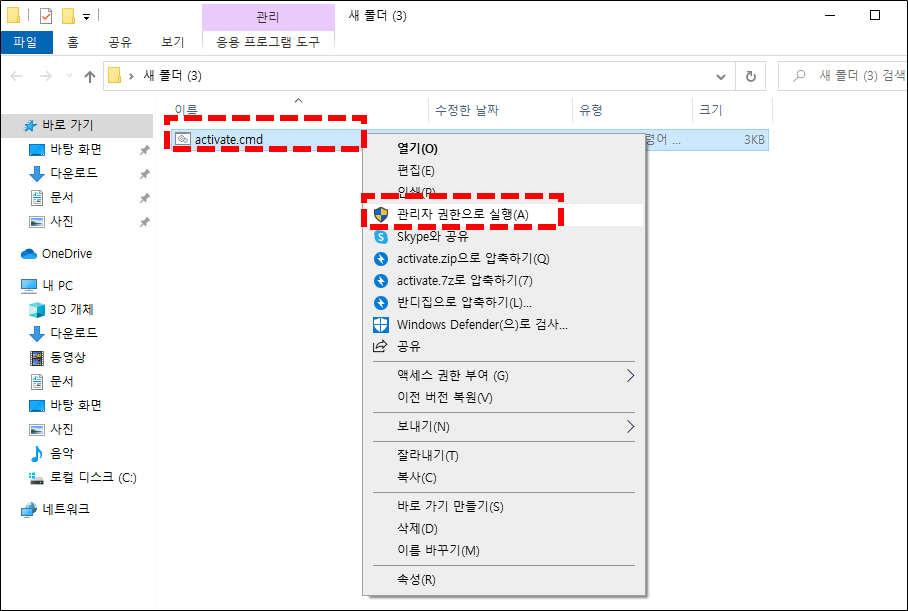Image resolution: width=908 pixels, height=611 pixels.
Task: Select 편집(E) in the context menu
Action: pos(503,171)
